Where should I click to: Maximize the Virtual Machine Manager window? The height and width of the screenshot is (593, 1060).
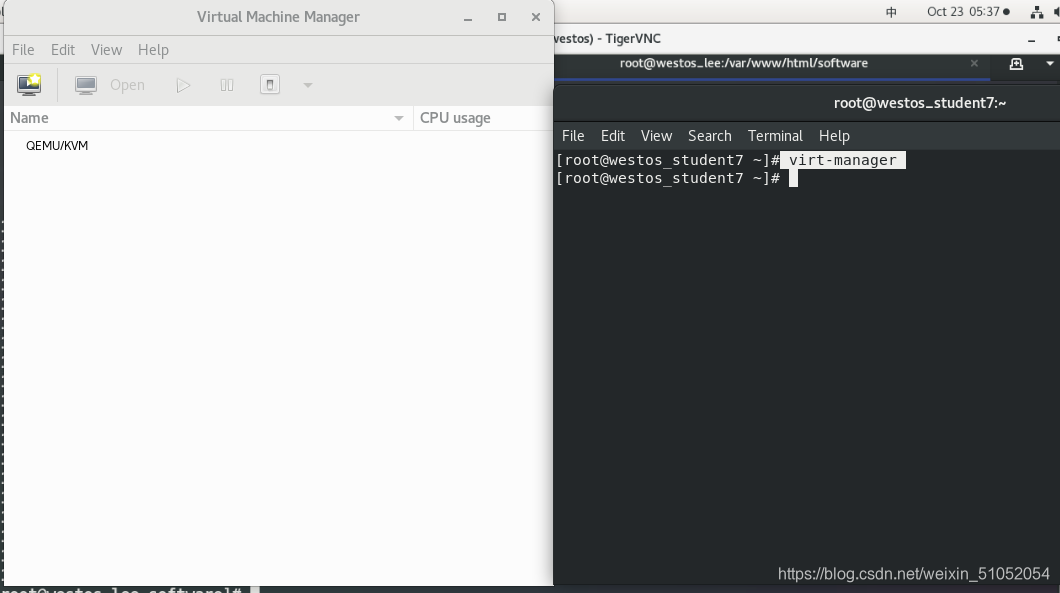pos(502,18)
